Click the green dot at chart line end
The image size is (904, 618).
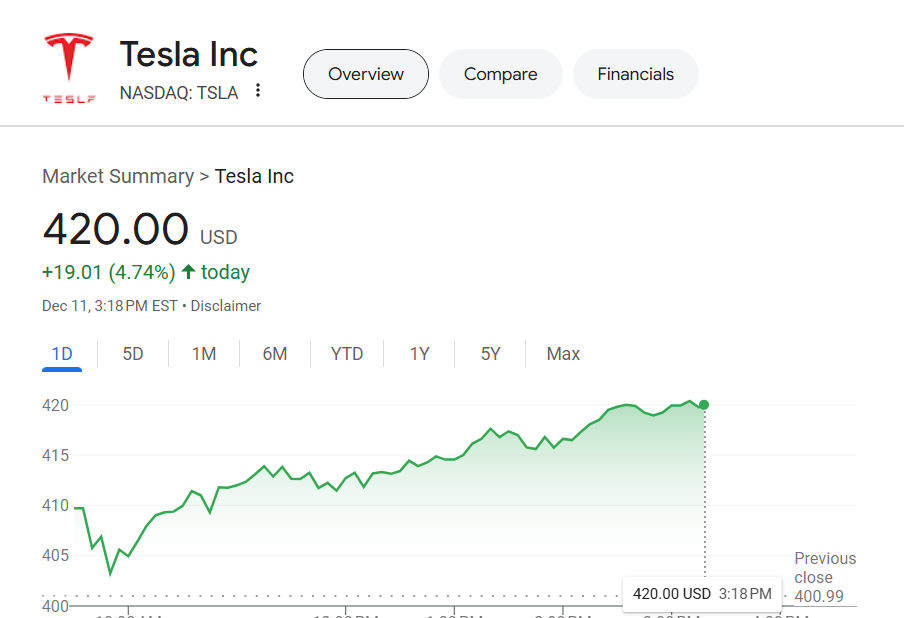click(704, 405)
